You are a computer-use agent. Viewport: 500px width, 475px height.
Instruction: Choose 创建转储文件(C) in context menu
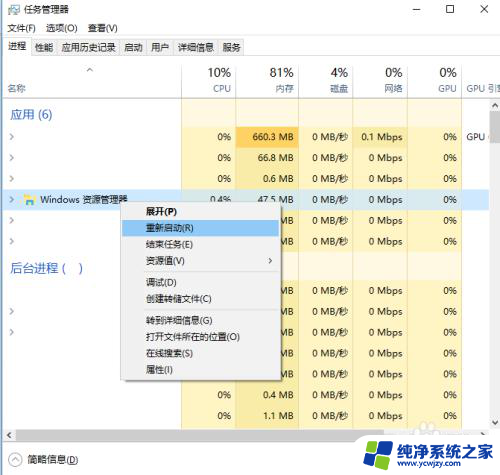pyautogui.click(x=200, y=299)
